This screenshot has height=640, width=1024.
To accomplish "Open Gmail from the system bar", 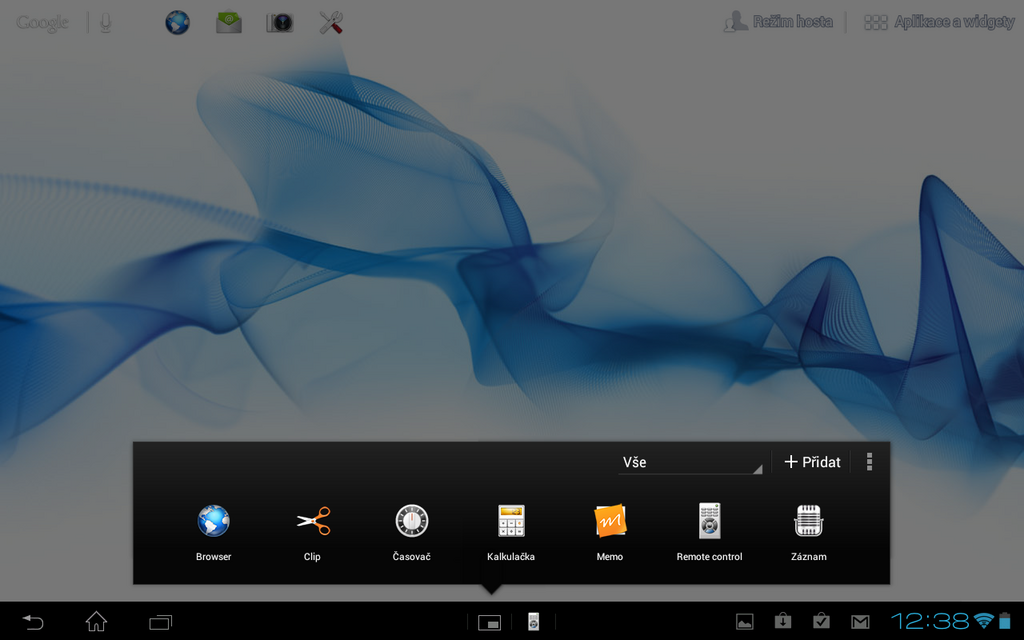I will pos(862,621).
